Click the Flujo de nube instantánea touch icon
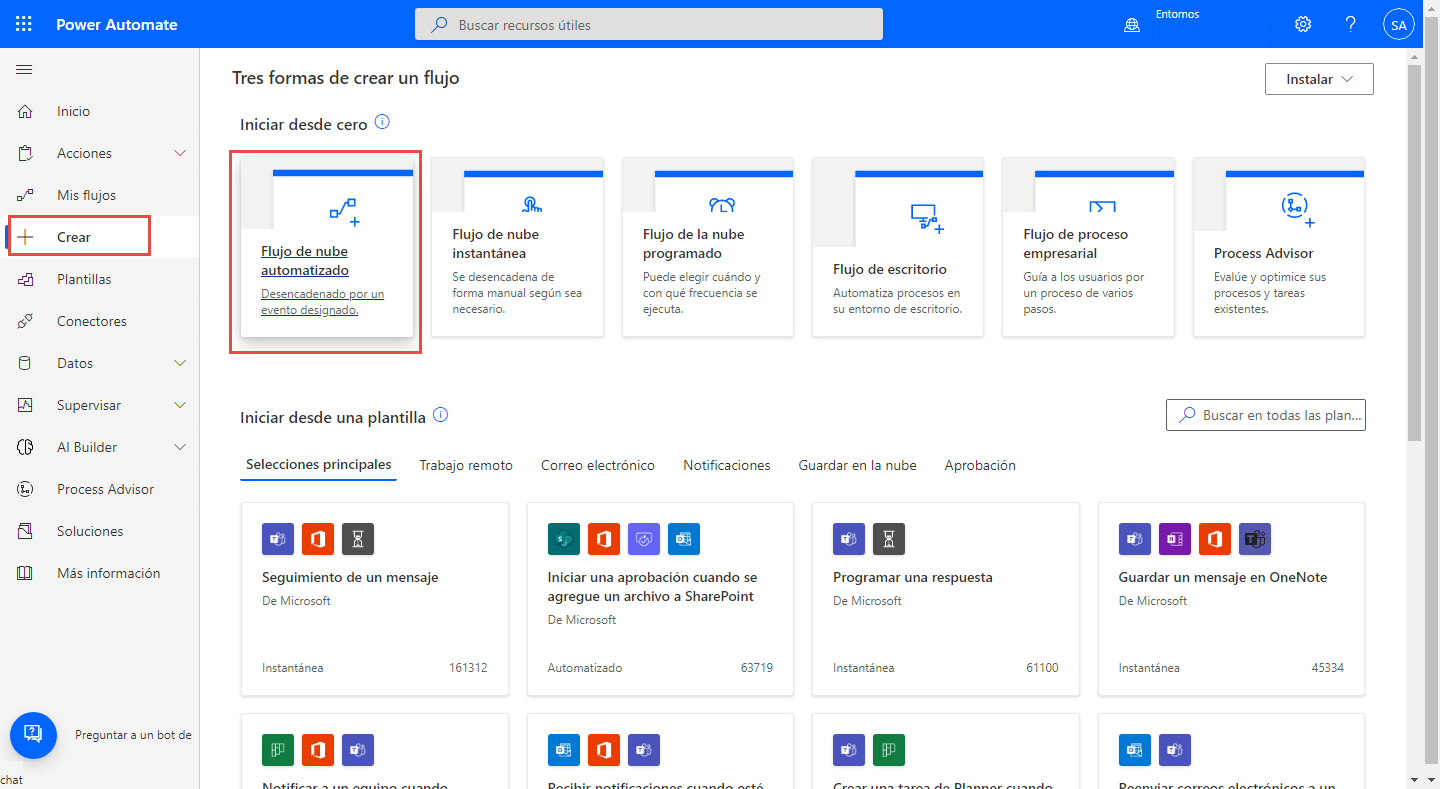 pos(532,204)
